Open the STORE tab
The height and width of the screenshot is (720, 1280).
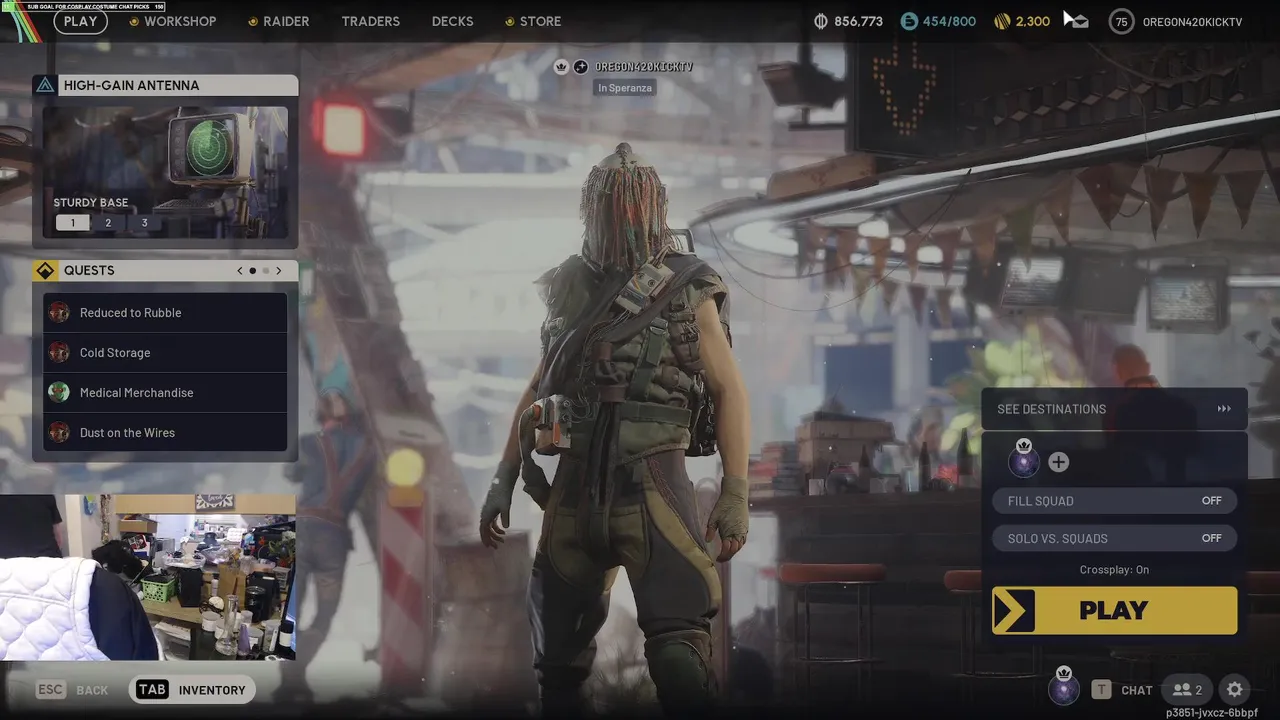click(533, 21)
